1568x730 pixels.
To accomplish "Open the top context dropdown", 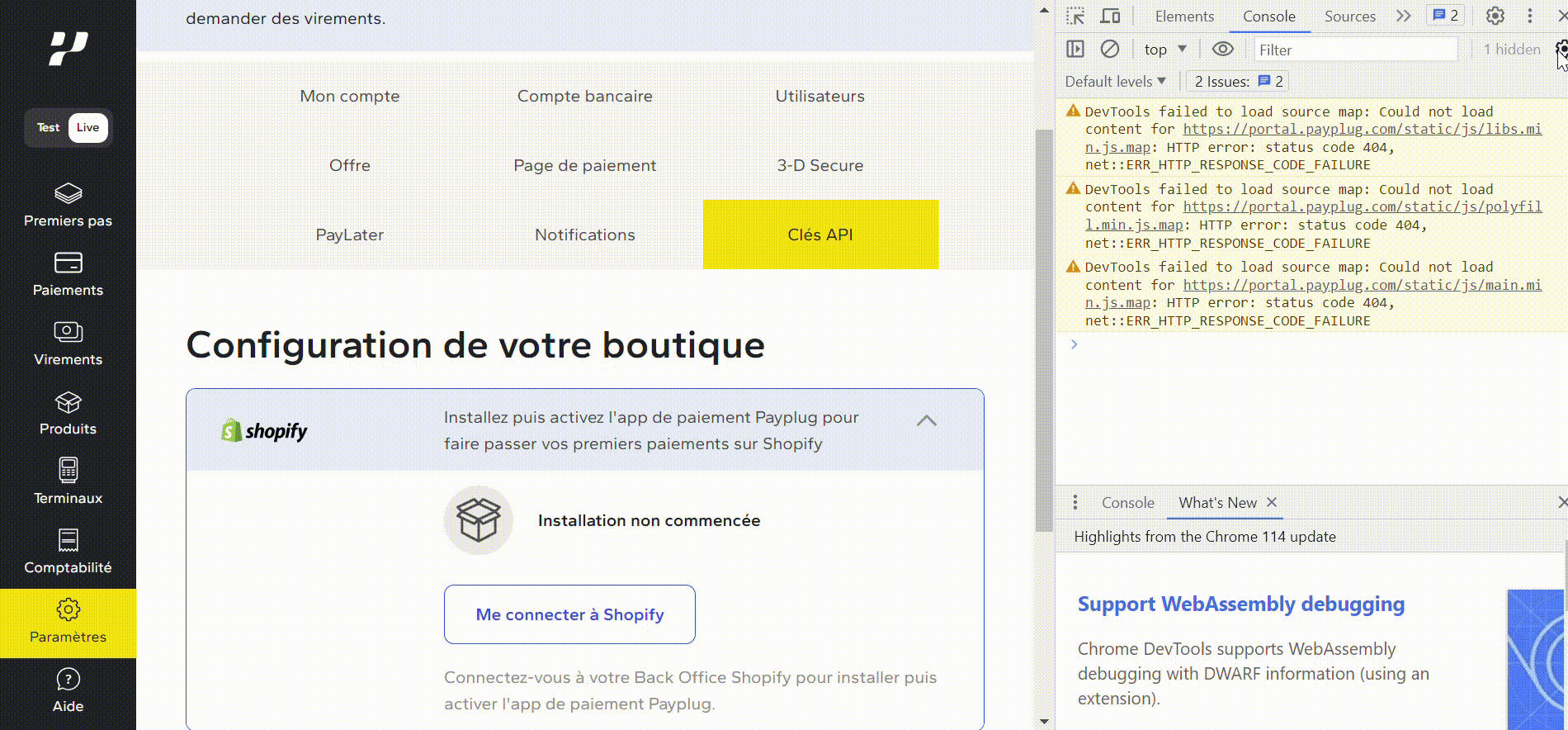I will [x=1165, y=50].
